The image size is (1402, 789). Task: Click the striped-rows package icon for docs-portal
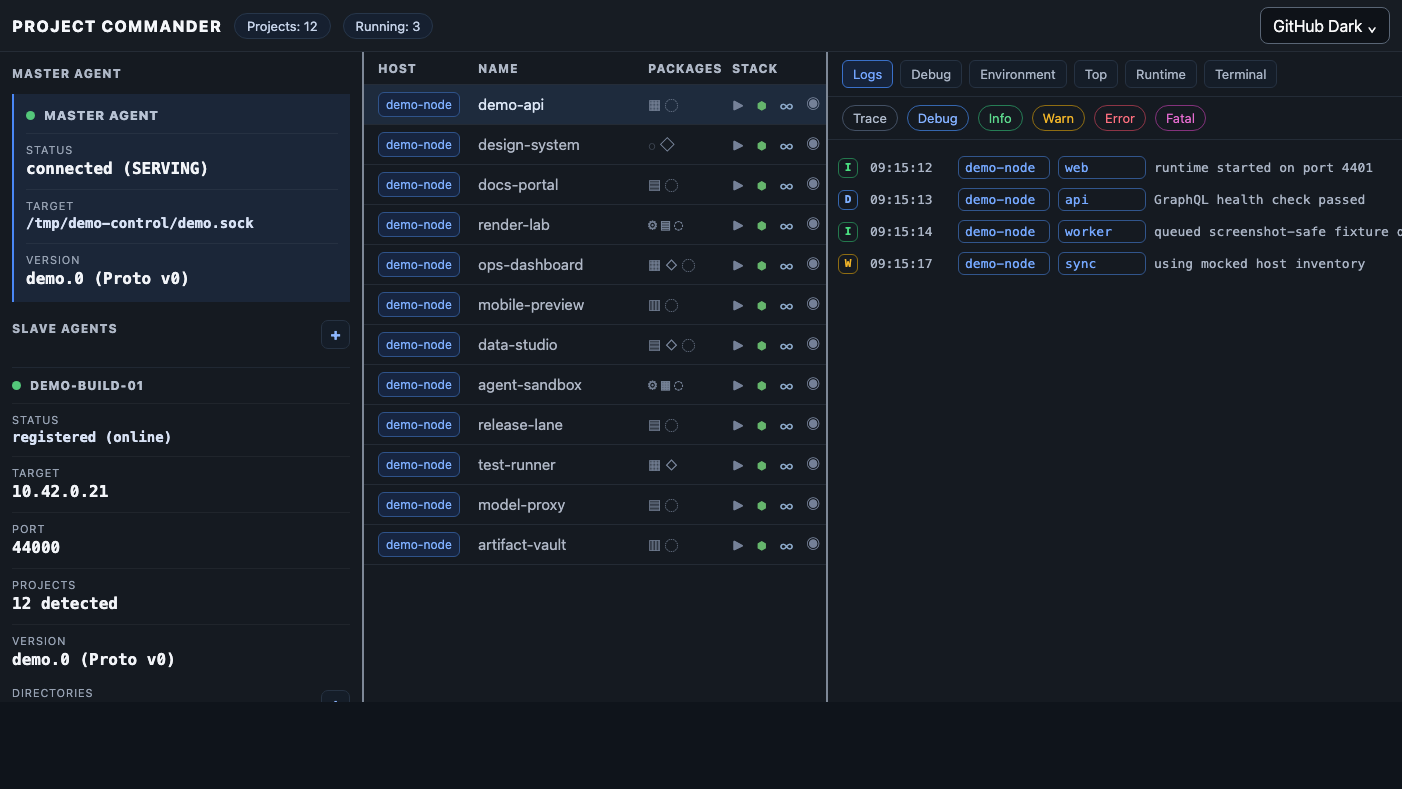[654, 185]
